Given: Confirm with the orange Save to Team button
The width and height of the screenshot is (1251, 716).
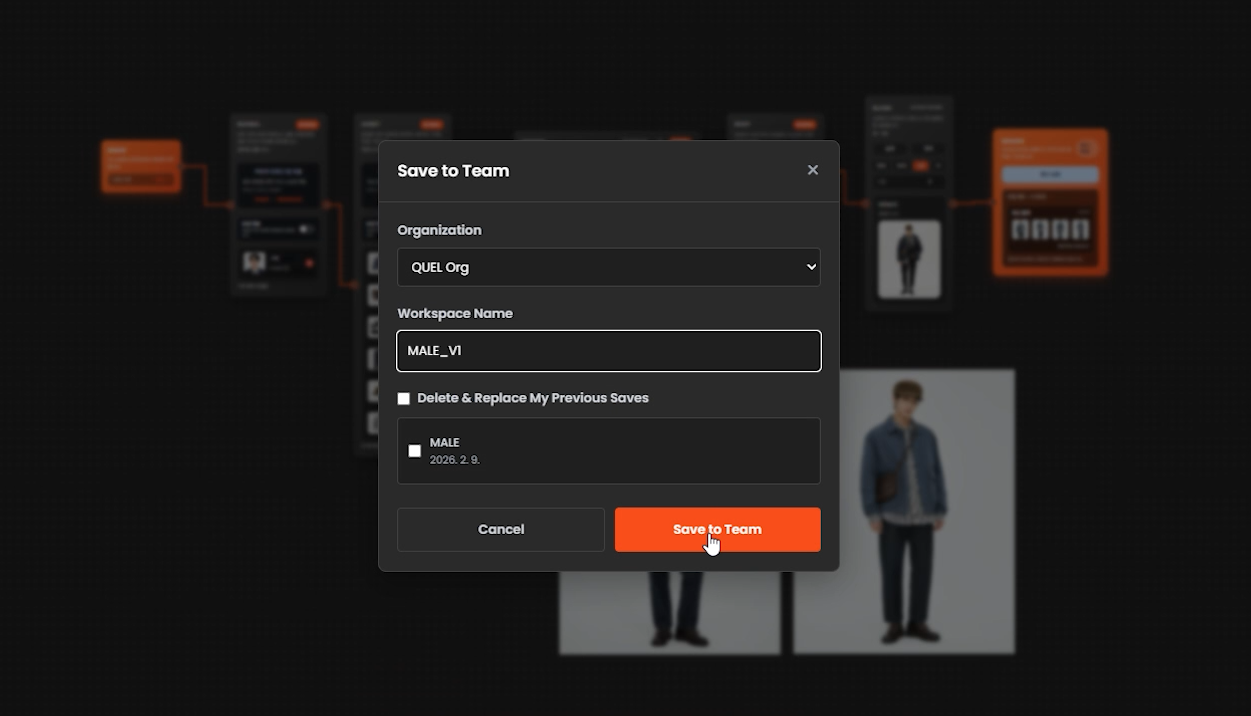Looking at the screenshot, I should pos(718,529).
